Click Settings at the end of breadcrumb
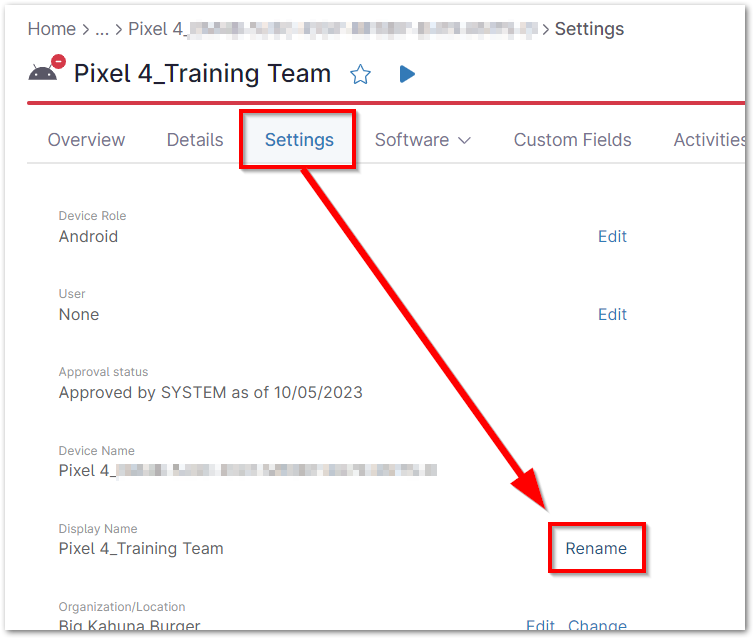Image resolution: width=754 pixels, height=639 pixels. point(589,29)
